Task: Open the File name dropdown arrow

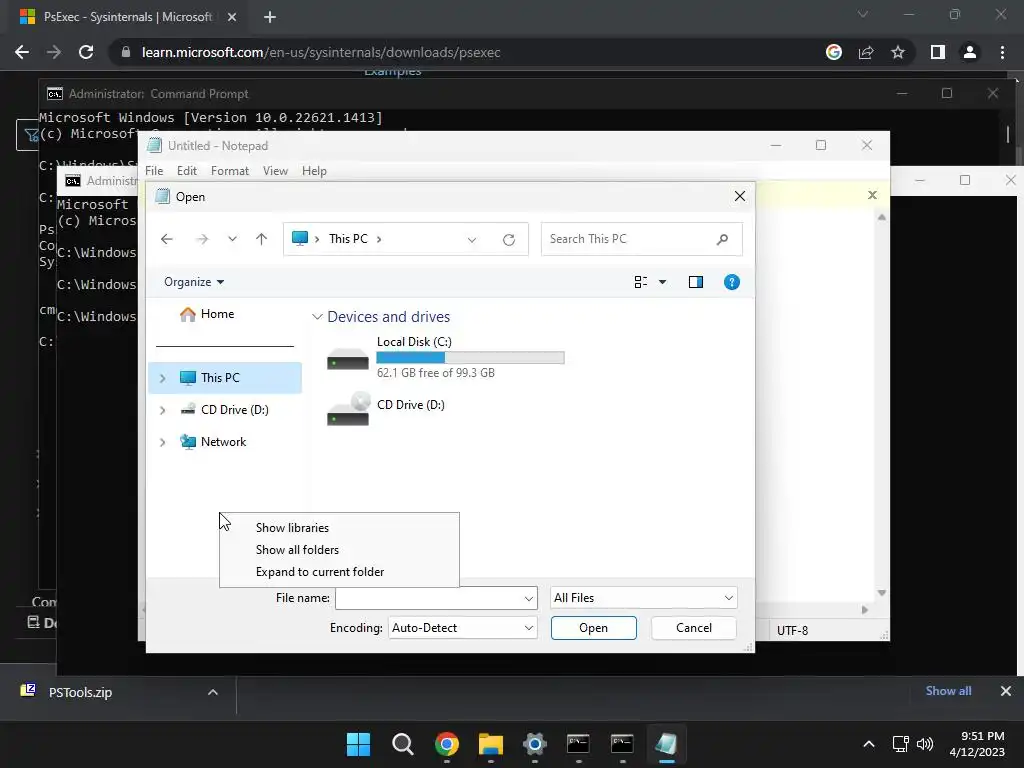Action: point(529,598)
